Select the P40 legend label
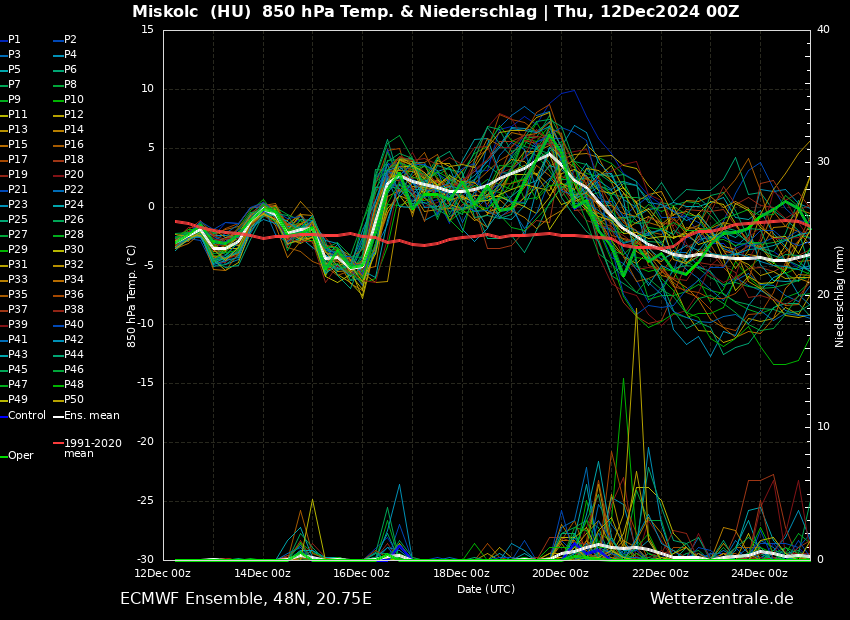This screenshot has height=620, width=850. [73, 325]
